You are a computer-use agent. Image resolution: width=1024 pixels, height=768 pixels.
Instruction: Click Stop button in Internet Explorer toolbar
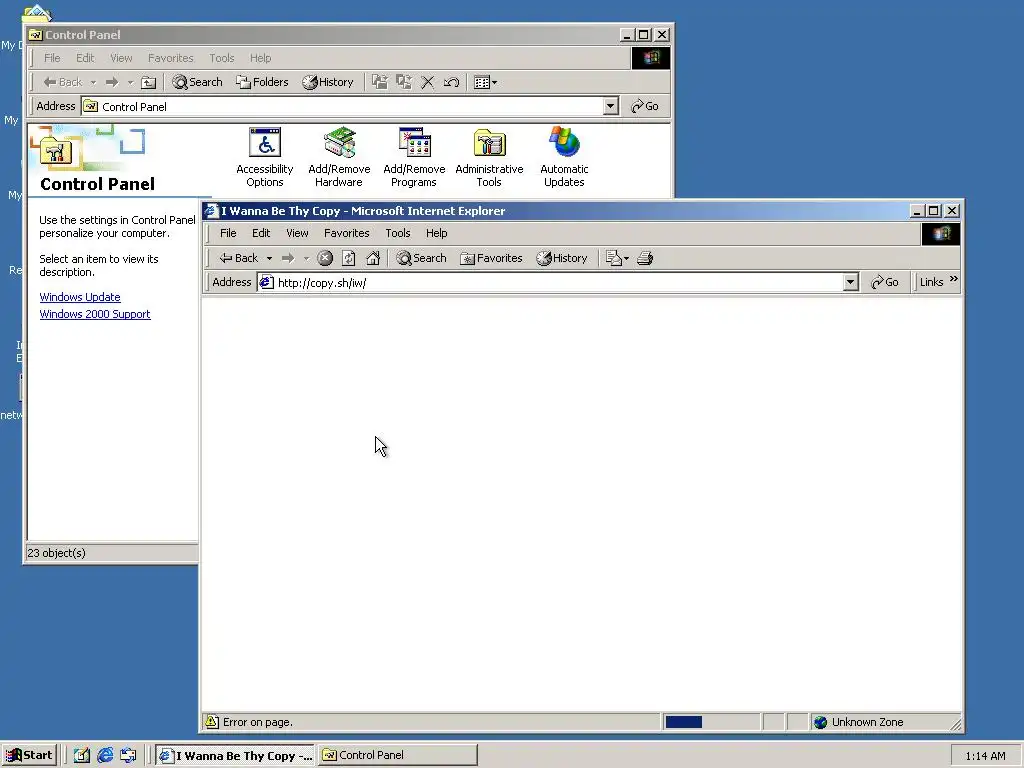click(325, 258)
